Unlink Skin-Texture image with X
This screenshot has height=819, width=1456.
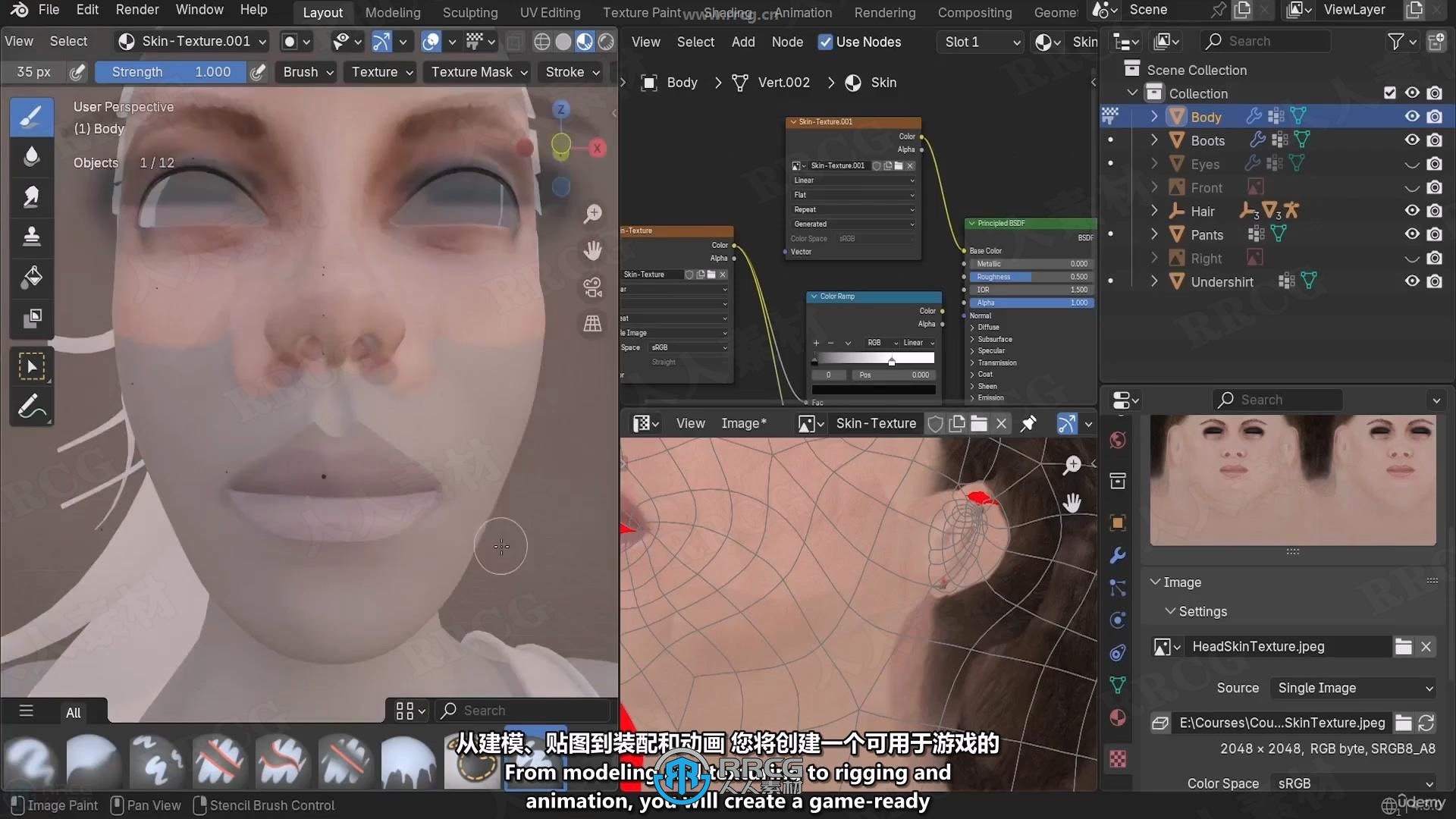1001,423
